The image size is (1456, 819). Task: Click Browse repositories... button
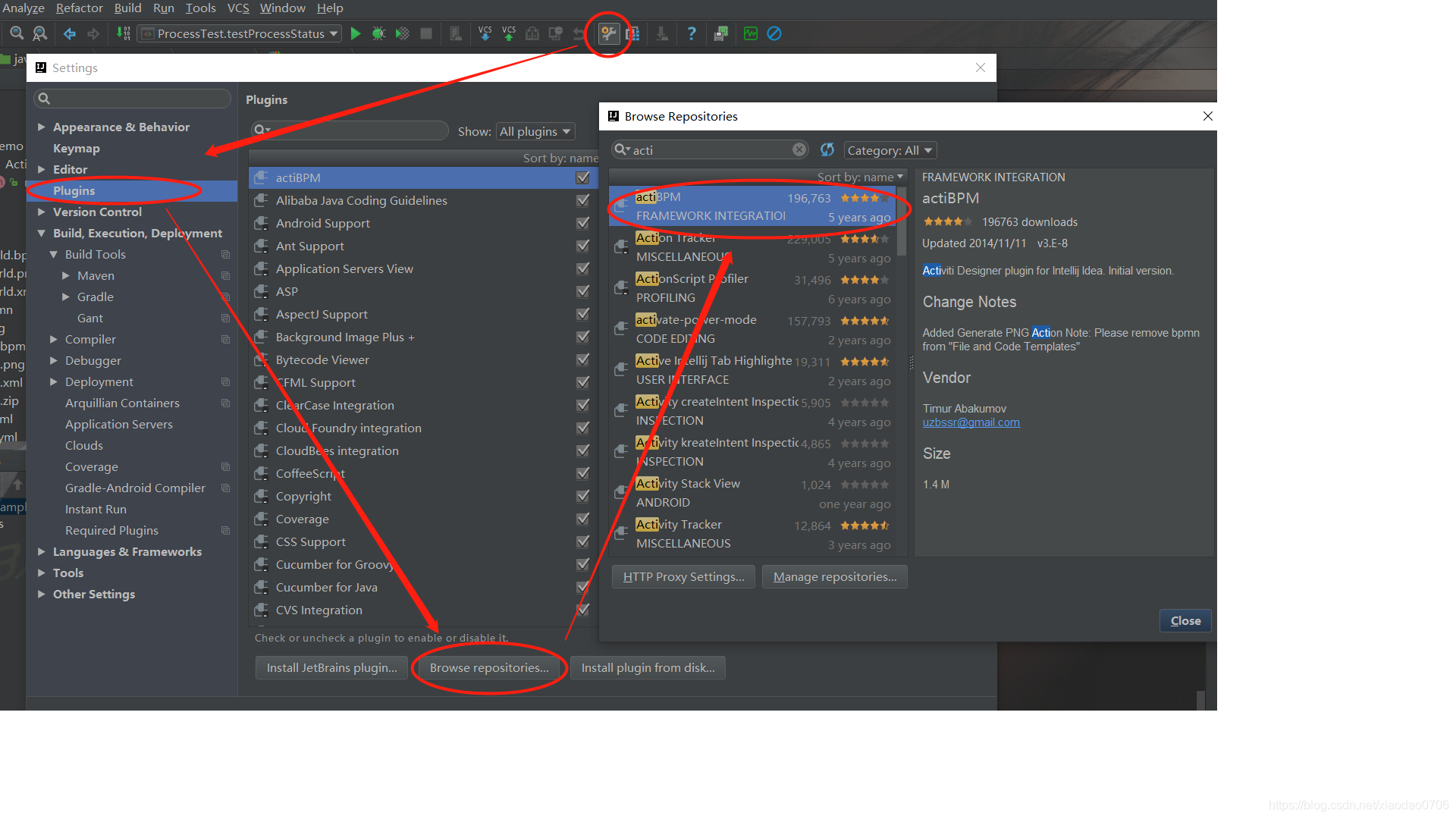pos(489,667)
